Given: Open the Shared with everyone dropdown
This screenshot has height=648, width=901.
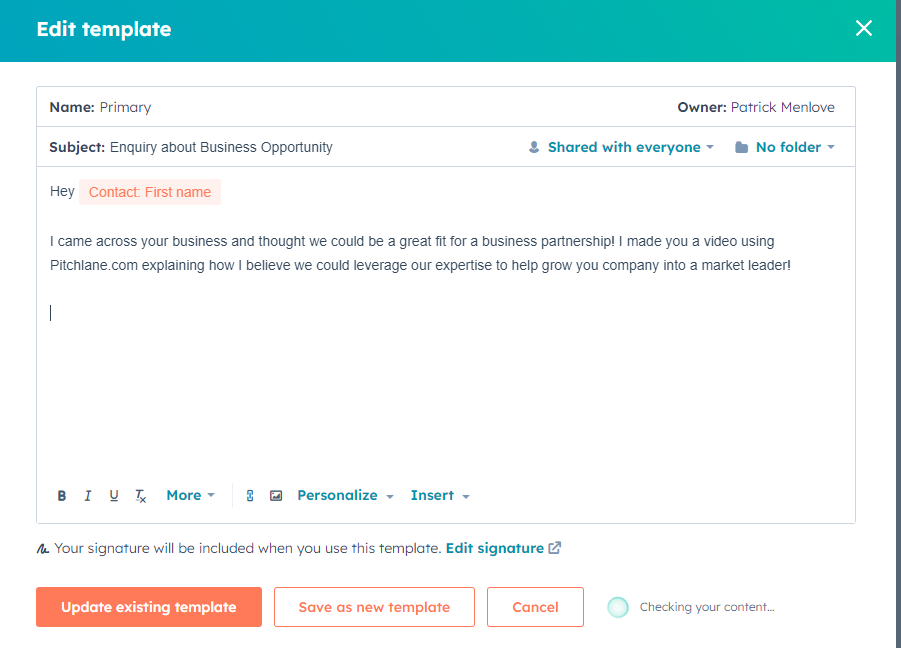Looking at the screenshot, I should click(630, 148).
